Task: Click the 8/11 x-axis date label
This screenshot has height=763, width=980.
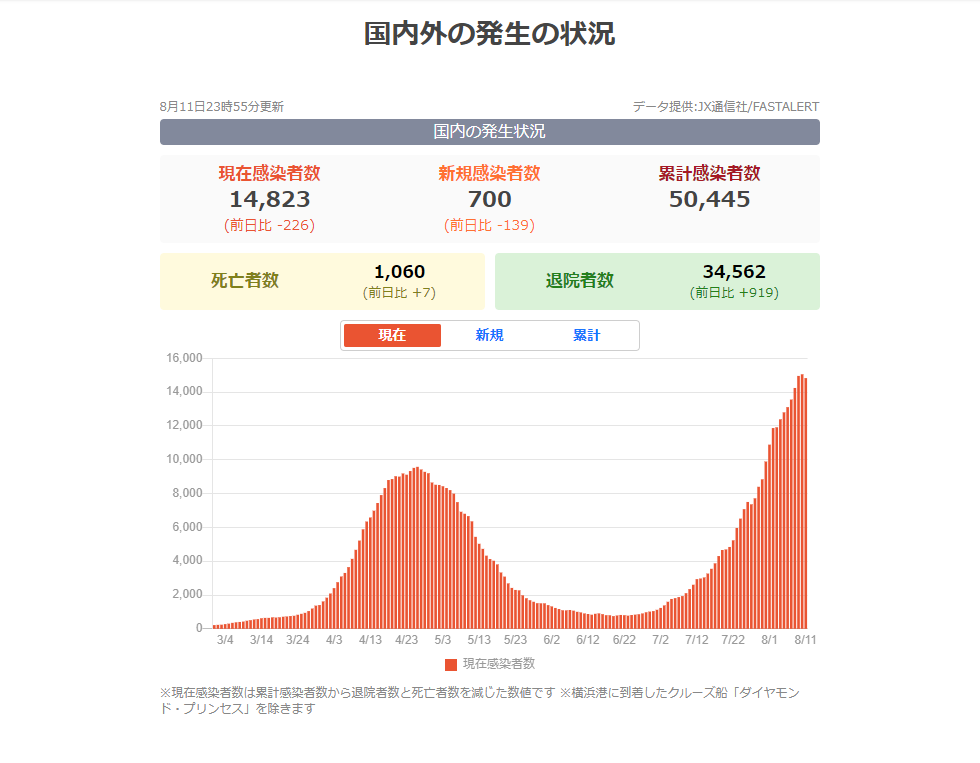Action: (x=805, y=640)
